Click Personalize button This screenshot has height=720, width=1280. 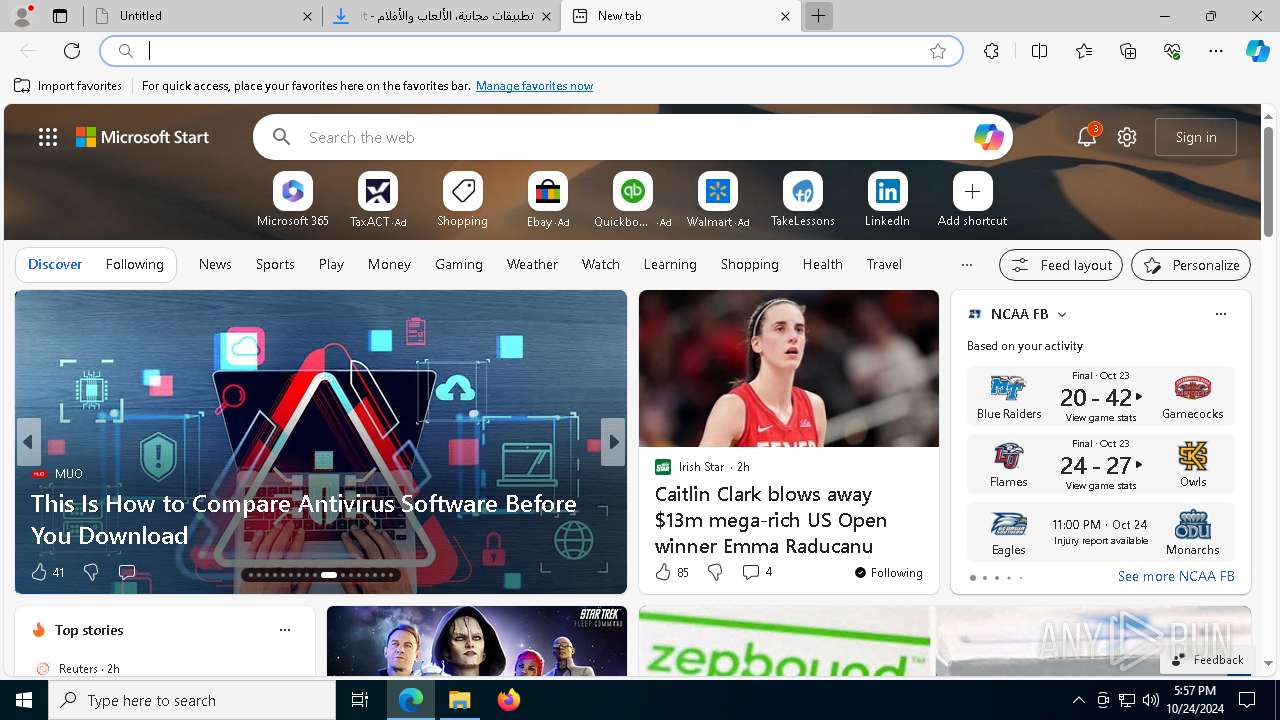pos(1191,265)
